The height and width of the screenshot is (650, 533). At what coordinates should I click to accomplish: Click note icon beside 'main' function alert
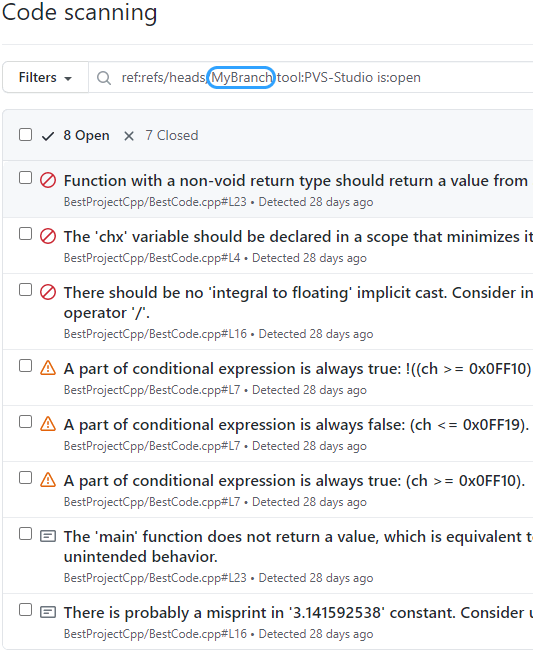pos(48,536)
